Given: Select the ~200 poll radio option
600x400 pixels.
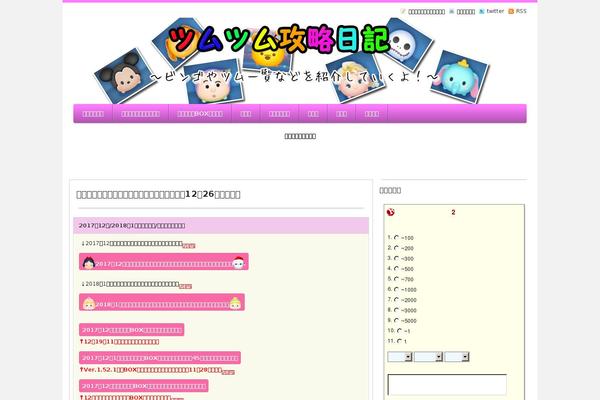Looking at the screenshot, I should (396, 248).
